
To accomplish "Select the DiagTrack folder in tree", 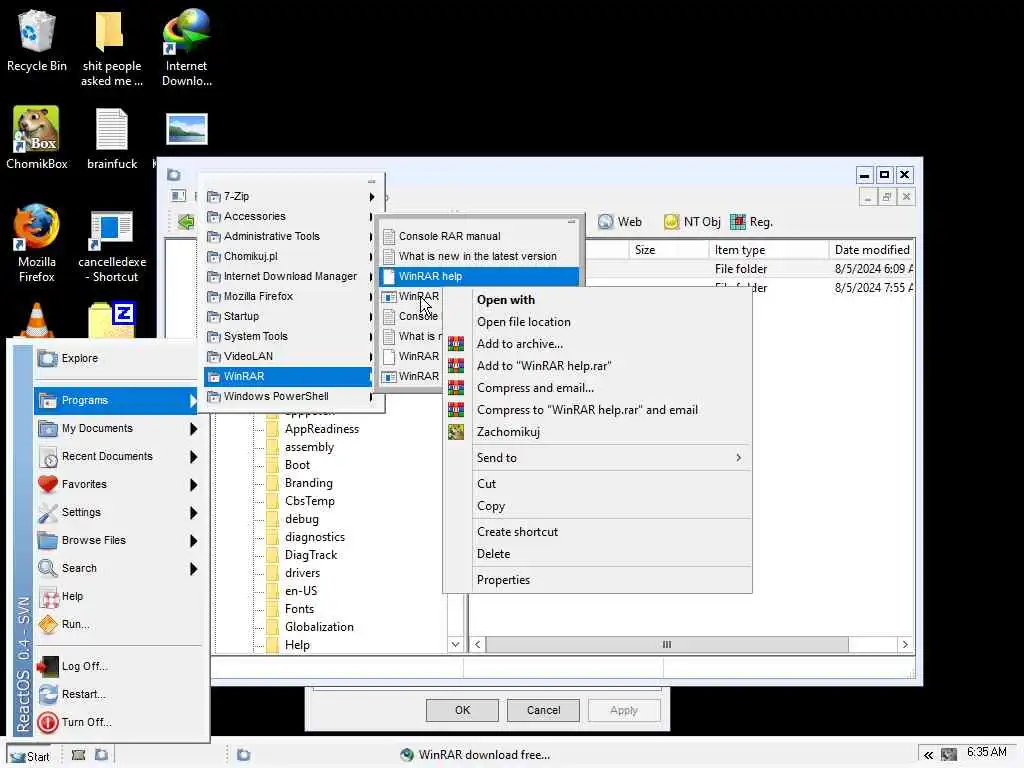I will [x=311, y=555].
